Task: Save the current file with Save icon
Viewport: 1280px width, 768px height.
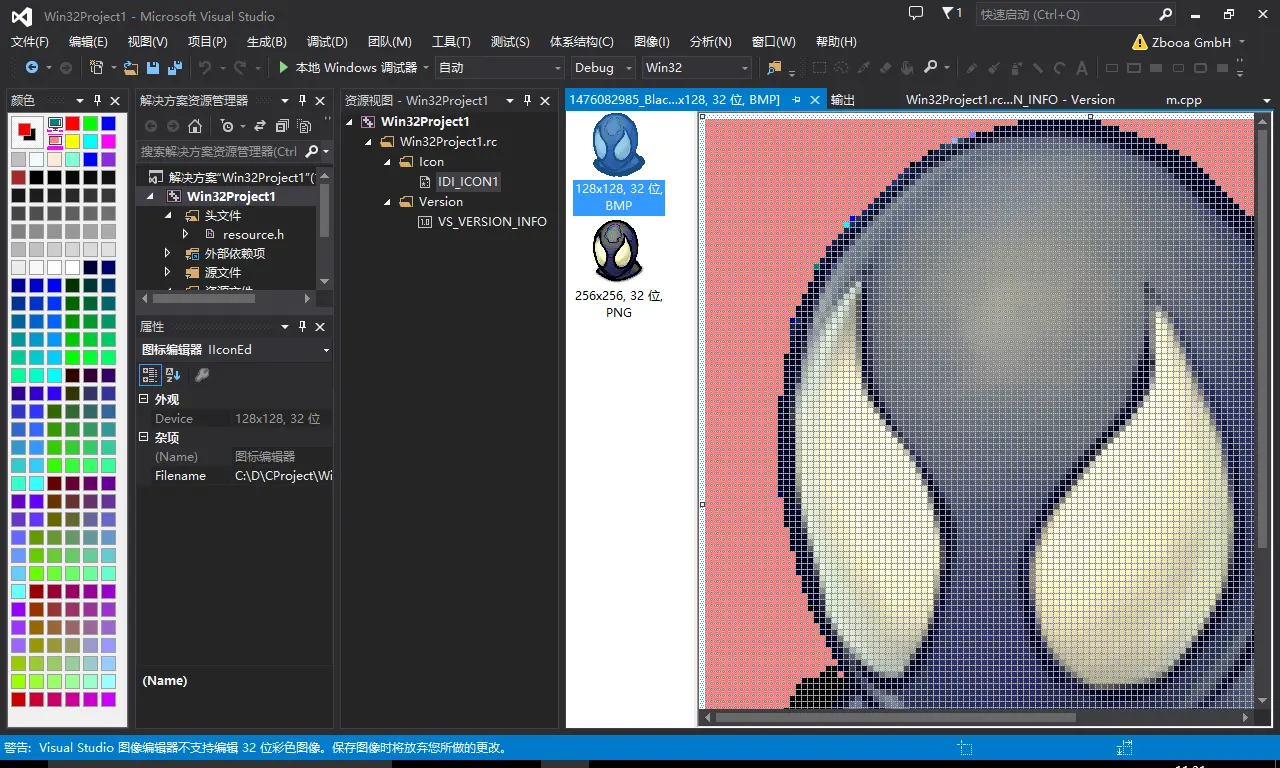Action: pyautogui.click(x=153, y=67)
